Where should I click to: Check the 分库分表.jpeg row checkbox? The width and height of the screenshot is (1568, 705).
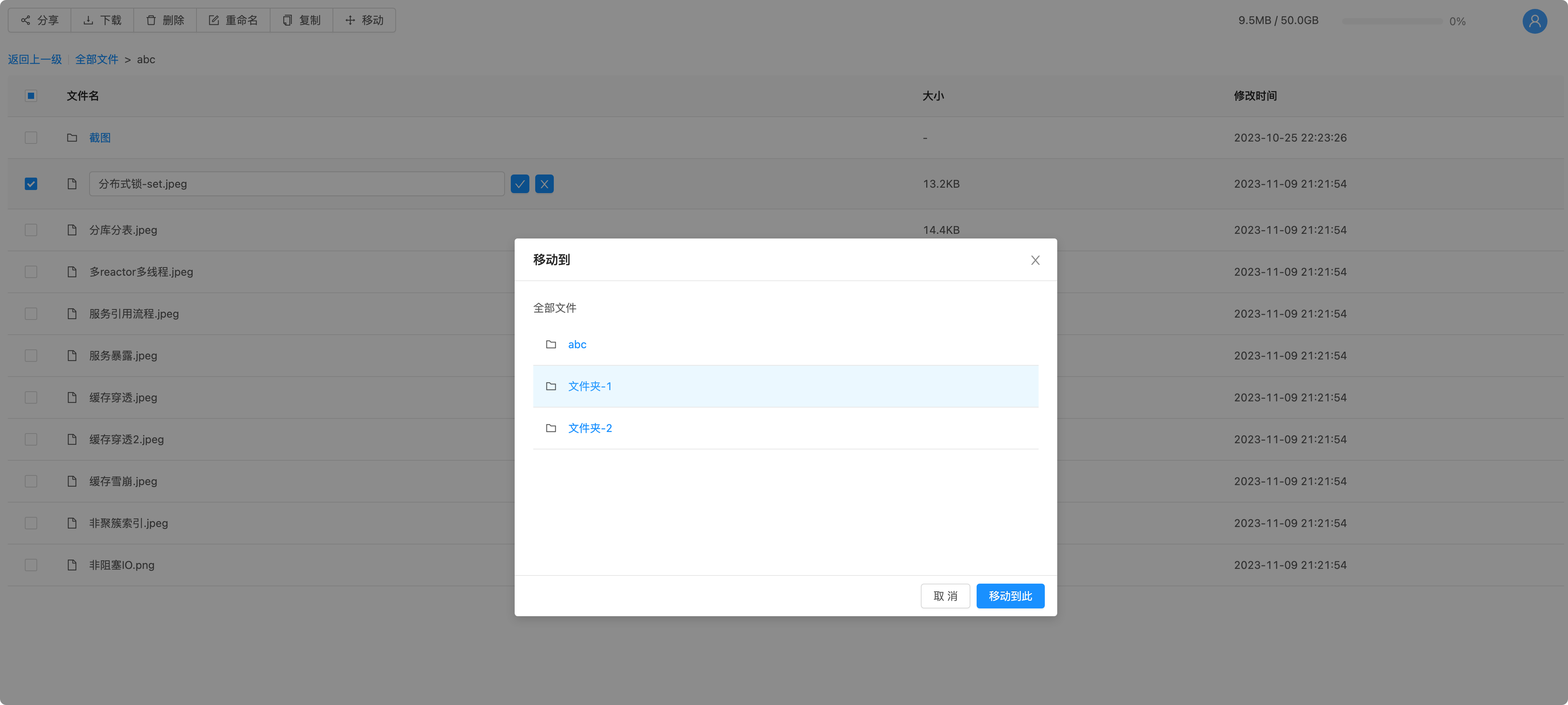[x=31, y=230]
